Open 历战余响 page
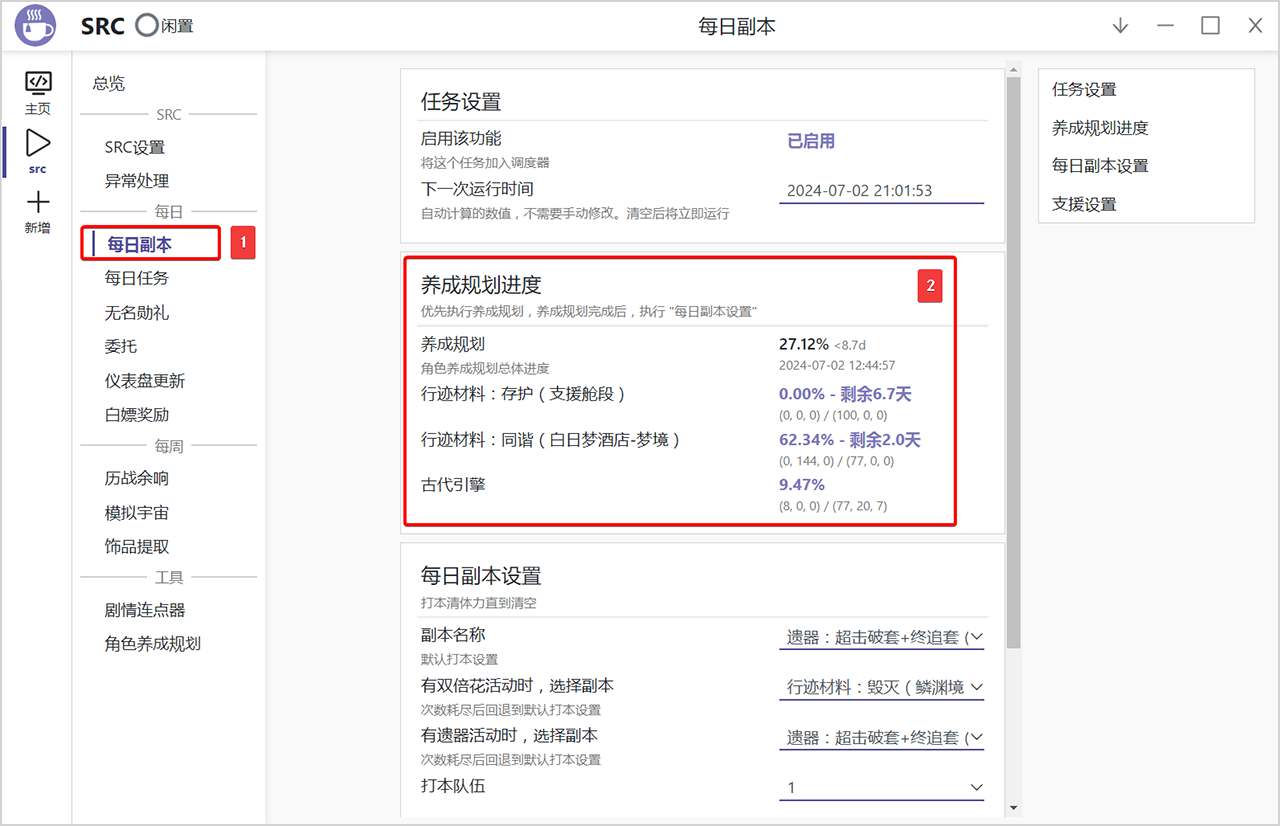 [137, 478]
